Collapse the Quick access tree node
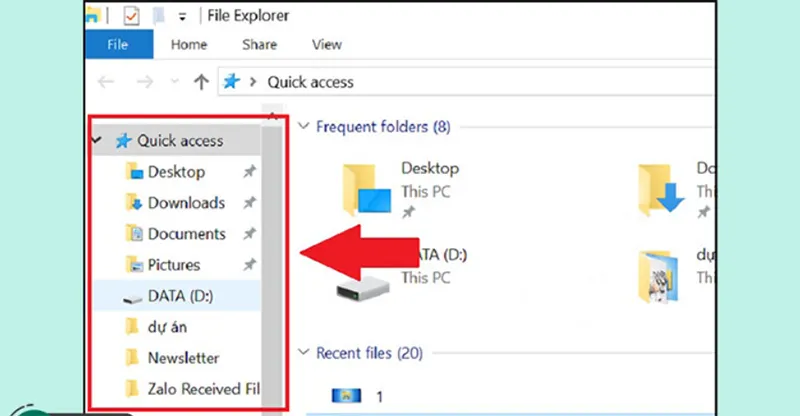 (96, 141)
